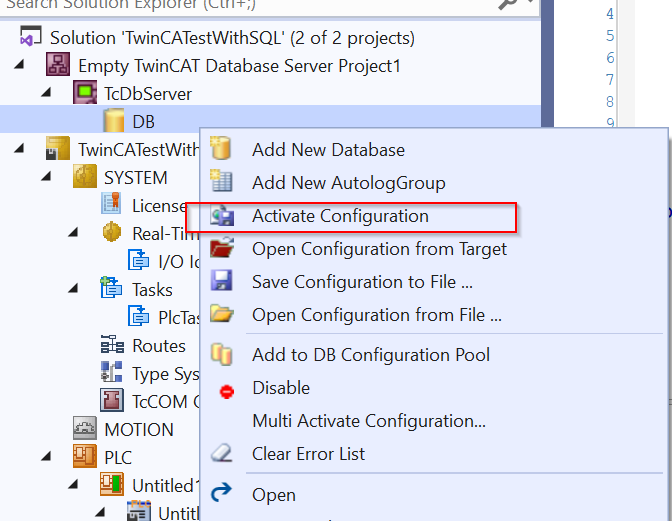Screen dimensions: 672x521
Task: Click the PLC node icon
Action: 85,456
